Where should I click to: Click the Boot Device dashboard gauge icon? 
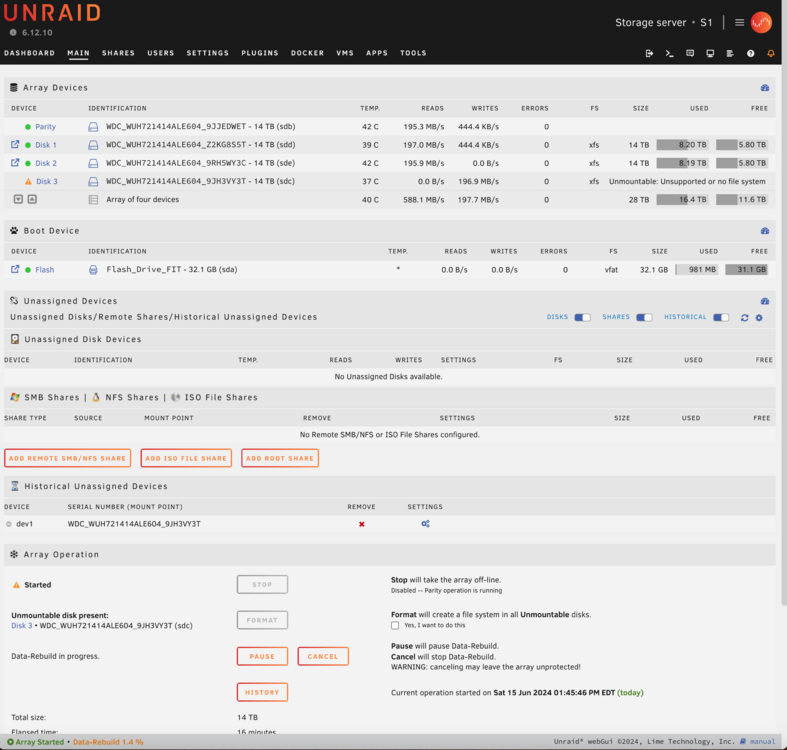point(765,231)
